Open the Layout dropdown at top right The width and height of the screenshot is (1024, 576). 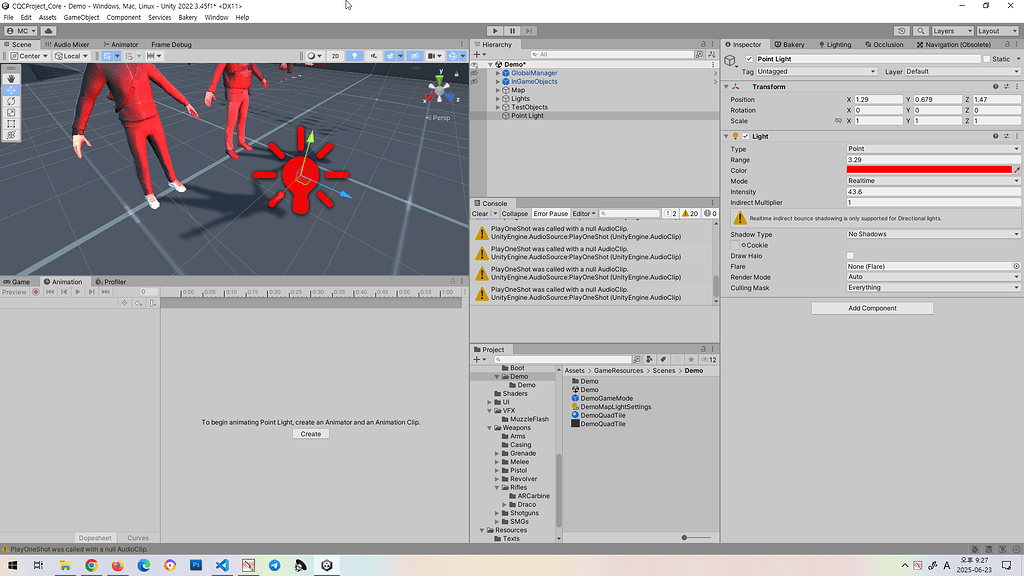point(997,30)
